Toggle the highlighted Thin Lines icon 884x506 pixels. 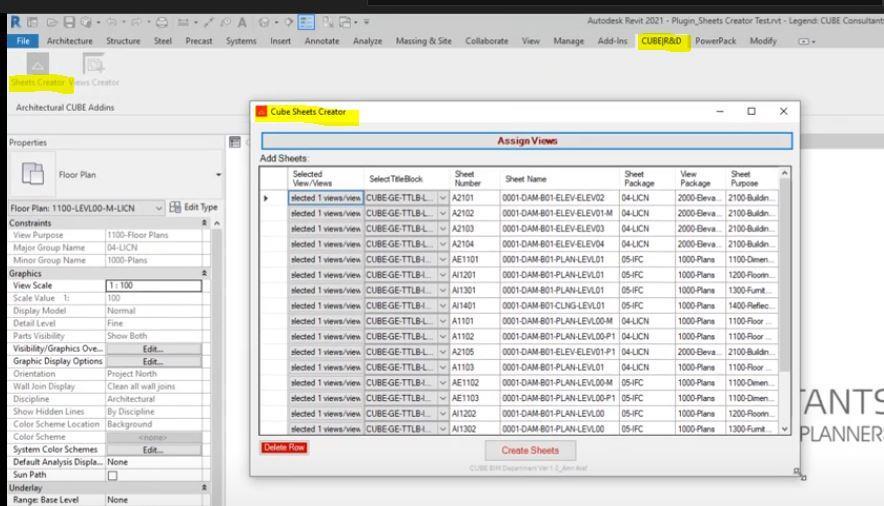pos(306,23)
